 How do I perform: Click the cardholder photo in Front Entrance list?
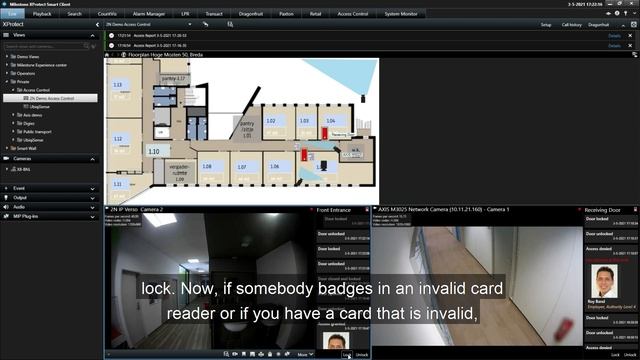point(336,340)
